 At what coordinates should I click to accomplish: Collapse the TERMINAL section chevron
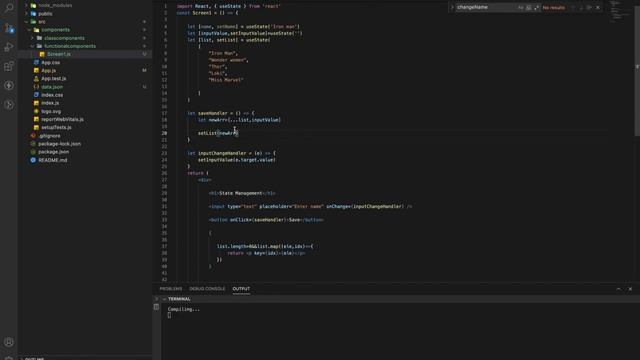(x=164, y=299)
